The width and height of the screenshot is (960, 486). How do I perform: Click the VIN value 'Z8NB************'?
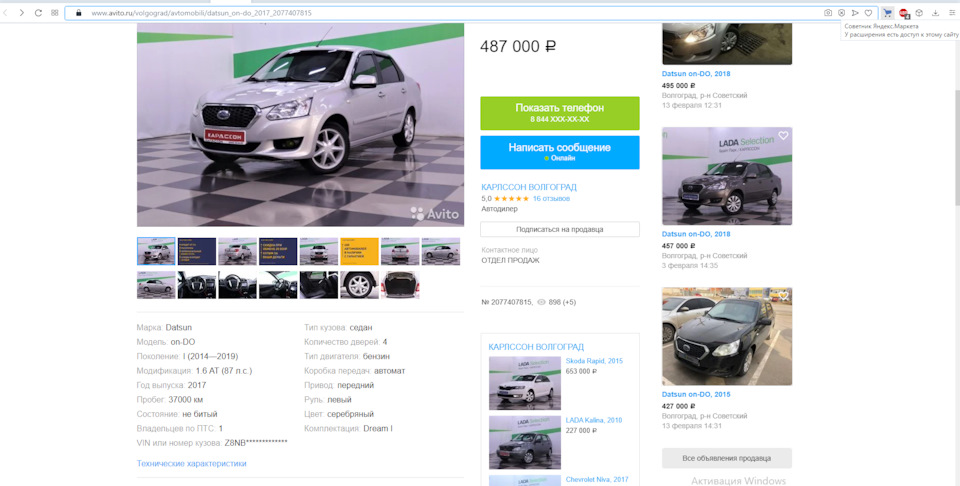[256, 443]
